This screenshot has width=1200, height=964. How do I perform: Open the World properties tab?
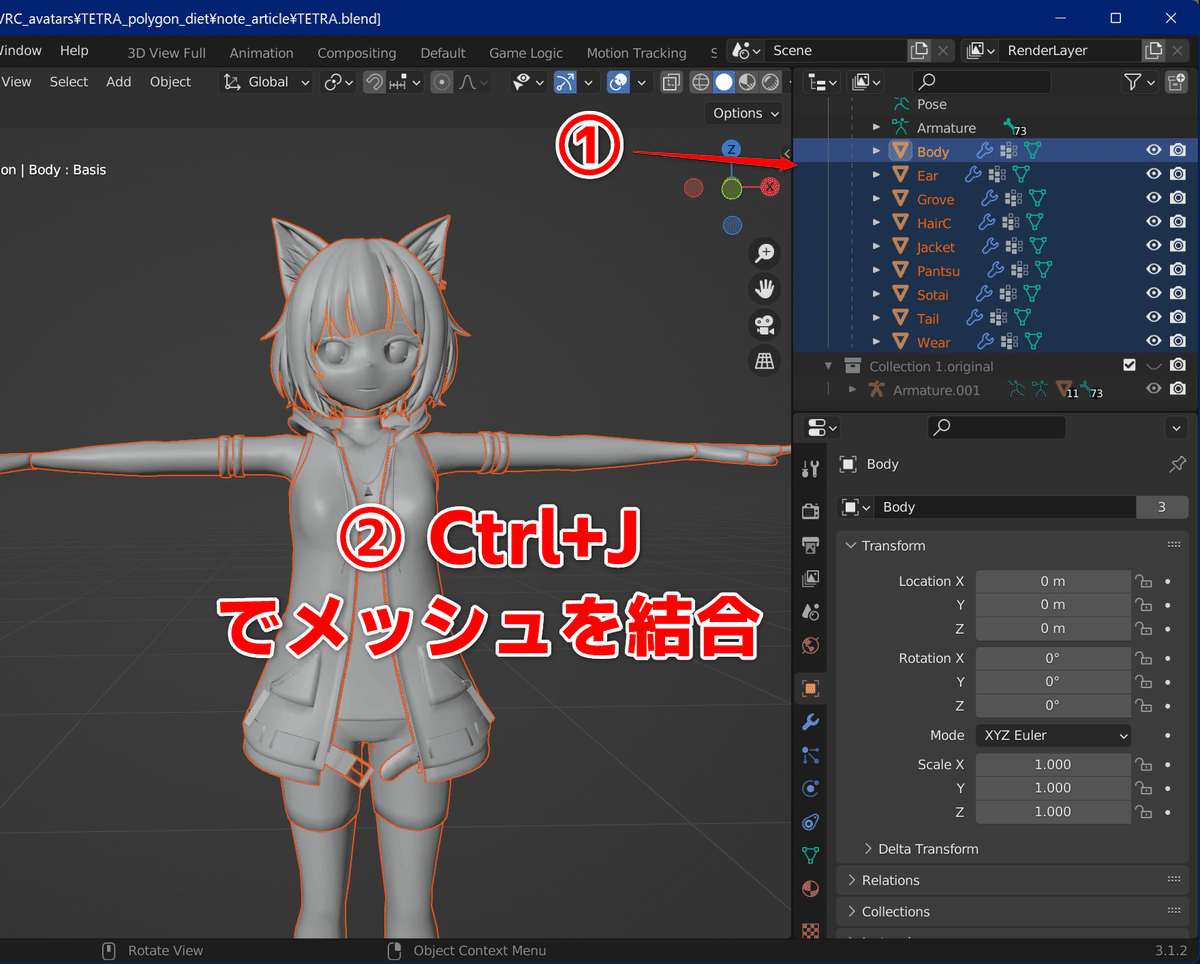(x=810, y=645)
